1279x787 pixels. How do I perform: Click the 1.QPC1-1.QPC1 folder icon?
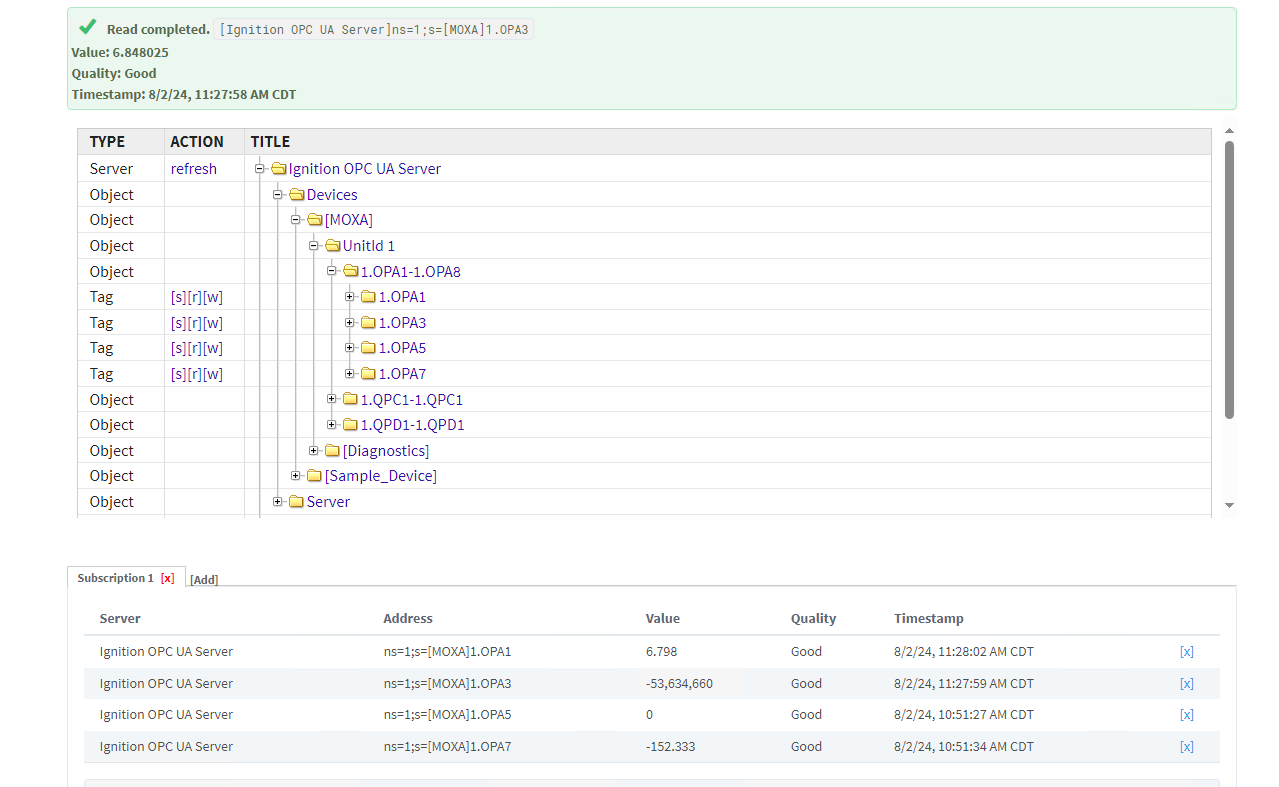351,400
